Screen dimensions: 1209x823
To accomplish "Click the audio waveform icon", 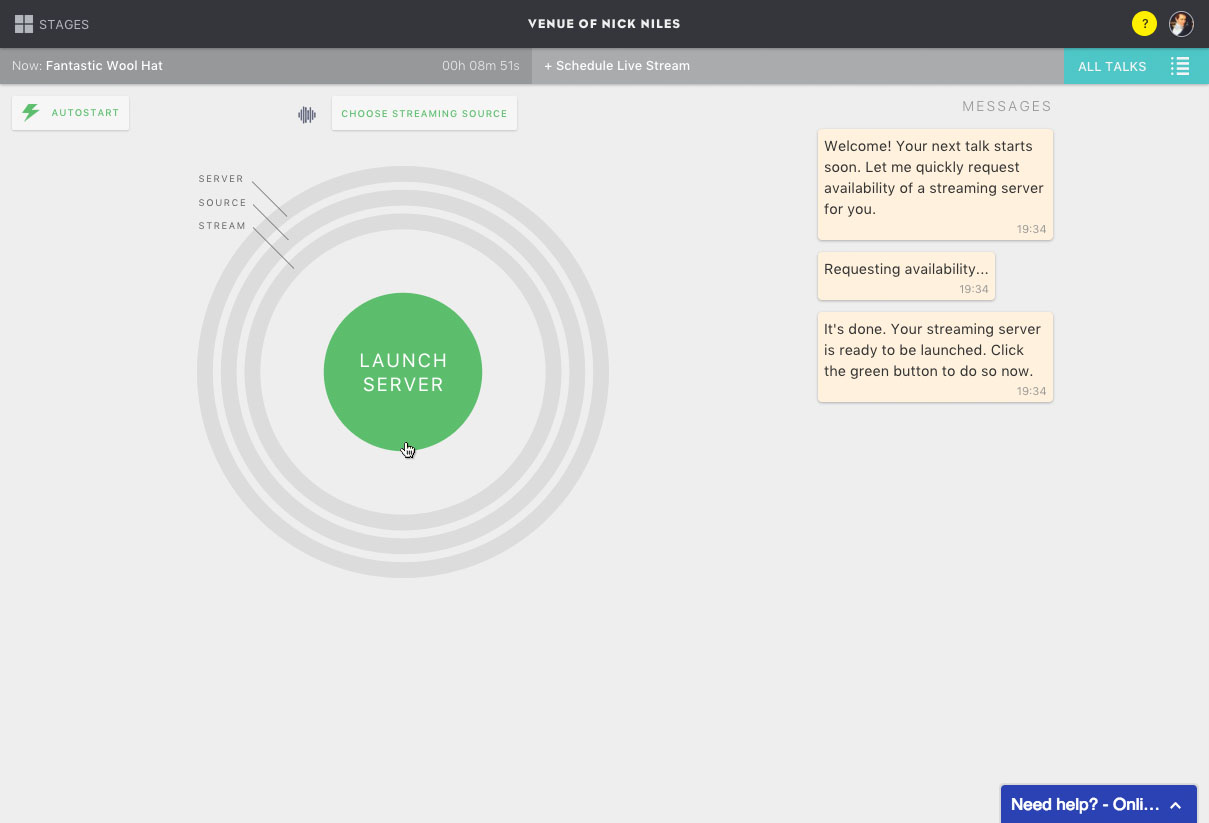I will [307, 115].
